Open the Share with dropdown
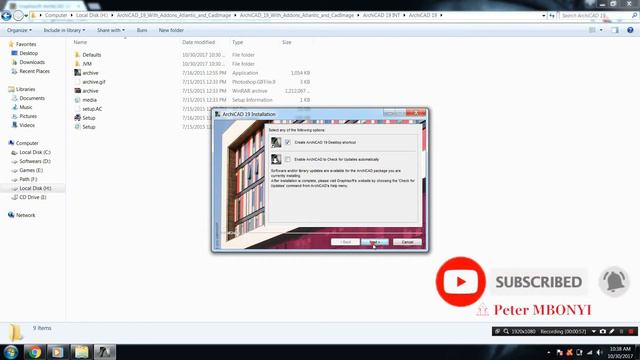 (x=111, y=30)
